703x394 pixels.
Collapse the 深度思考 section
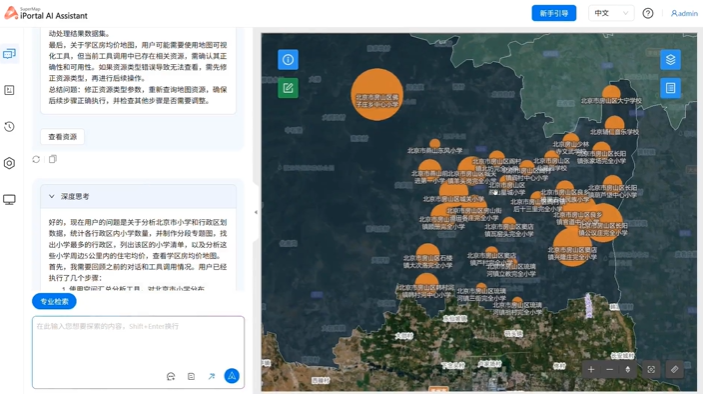coord(52,196)
